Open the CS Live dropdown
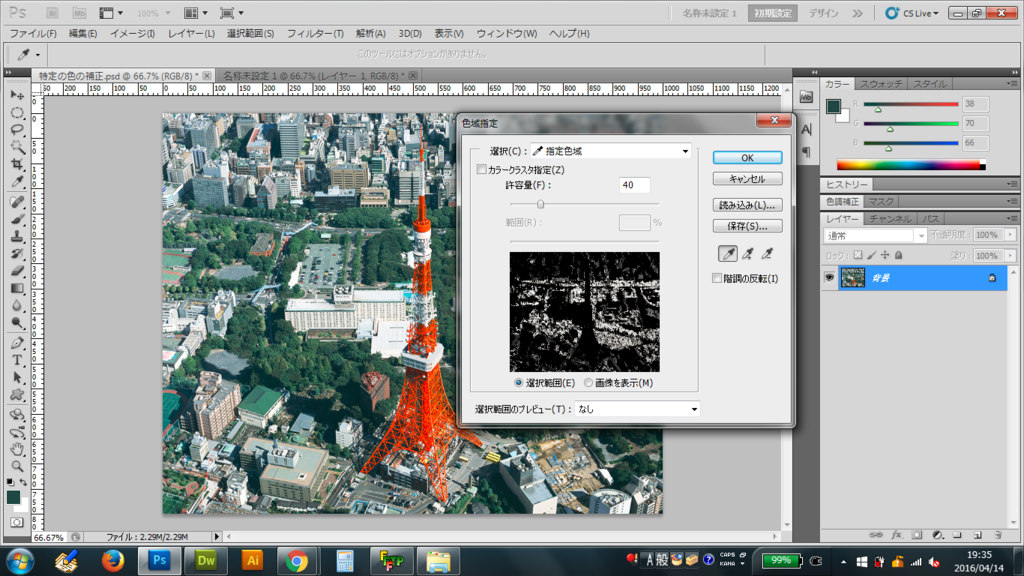 tap(913, 13)
